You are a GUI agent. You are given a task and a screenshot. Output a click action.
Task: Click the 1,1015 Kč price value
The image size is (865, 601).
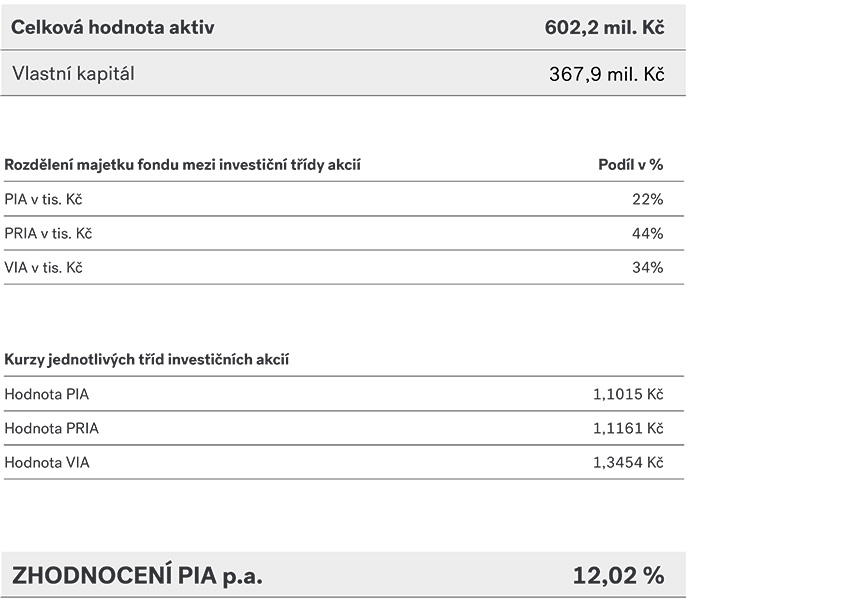628,394
